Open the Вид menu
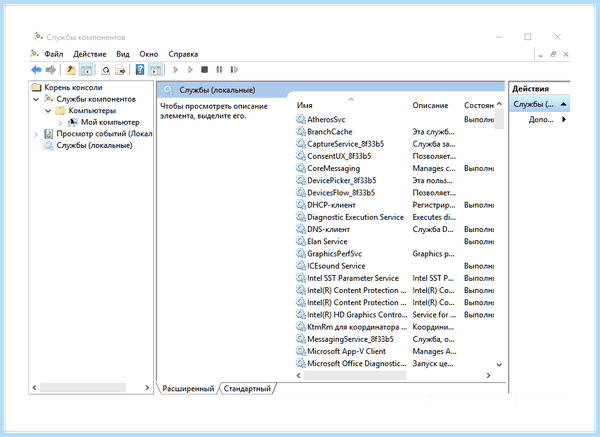The height and width of the screenshot is (437, 600). click(x=123, y=54)
